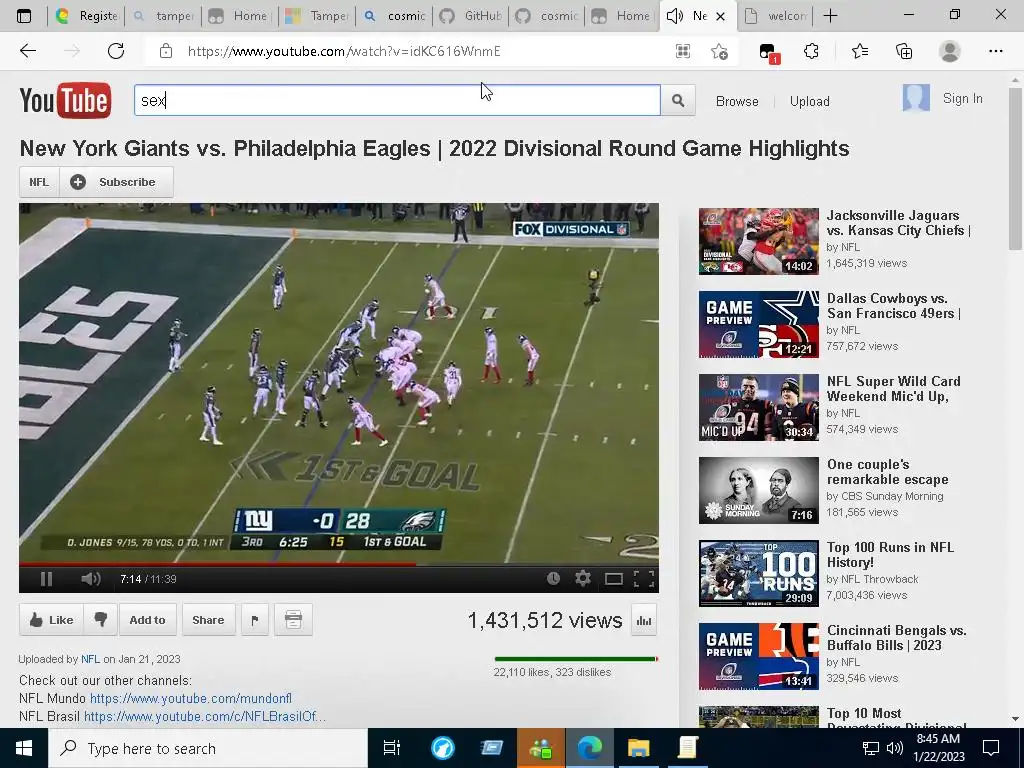Open the notification center icon

pyautogui.click(x=991, y=748)
